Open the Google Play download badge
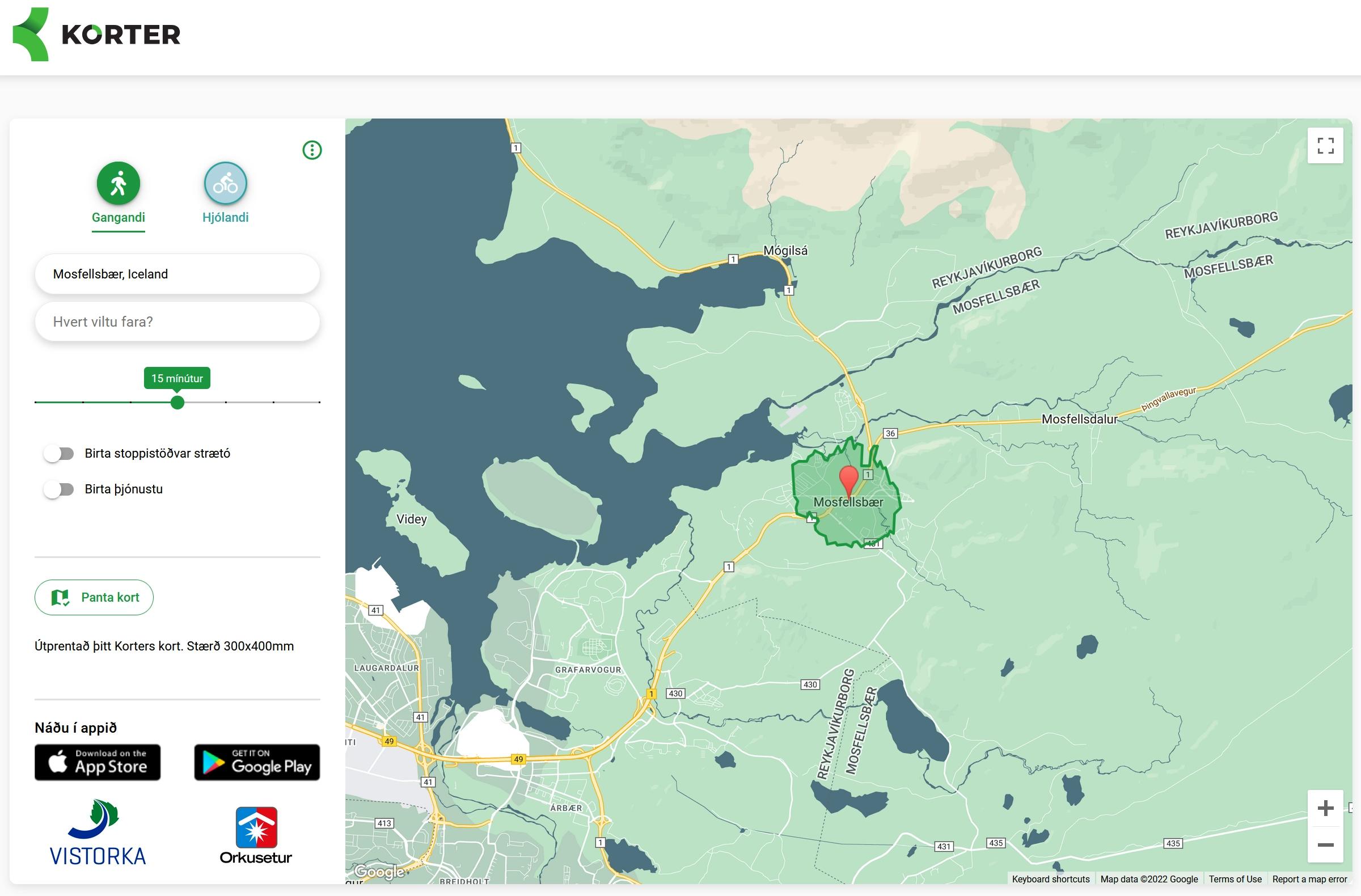 coord(257,762)
